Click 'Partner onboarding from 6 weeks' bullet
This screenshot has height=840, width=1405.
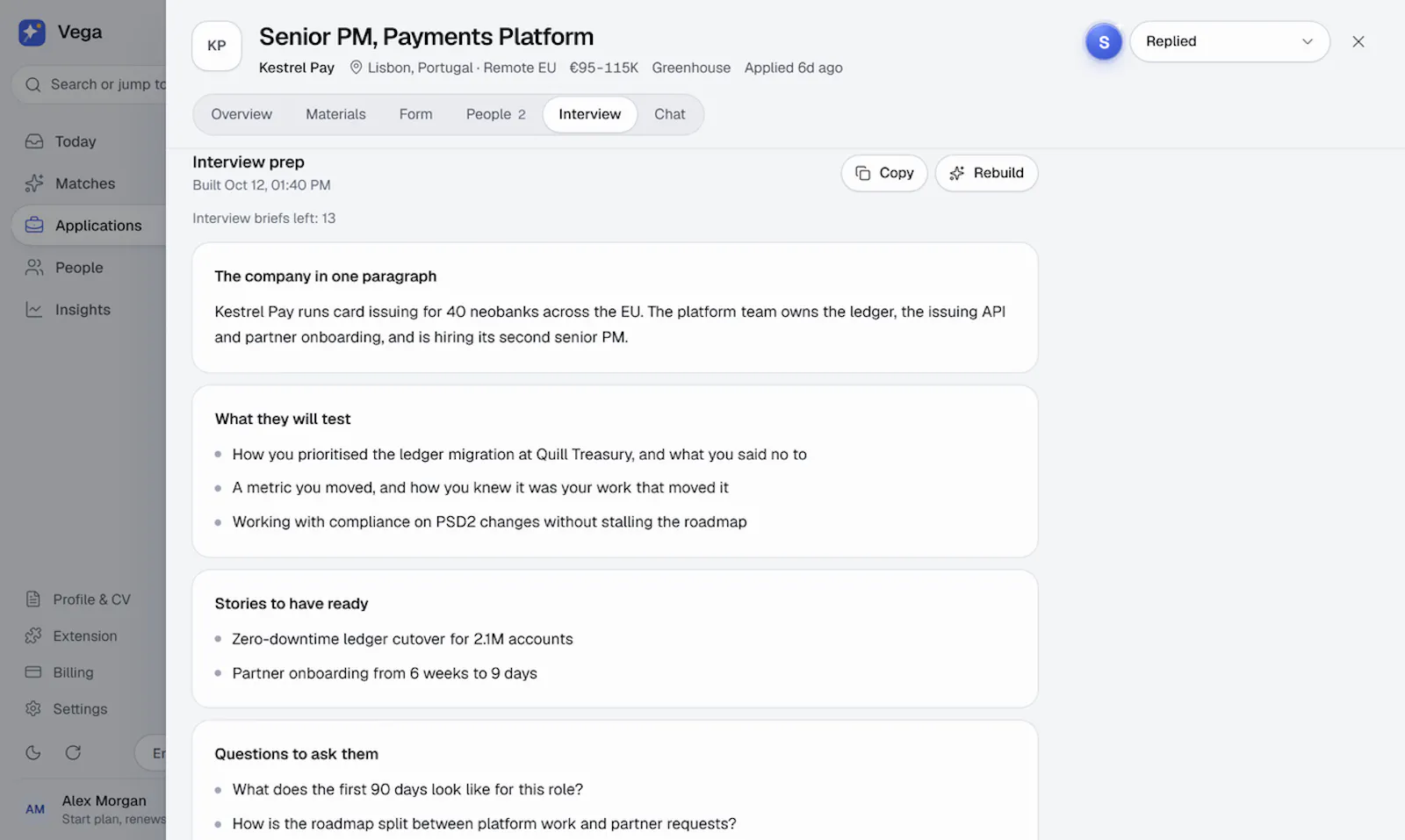(x=385, y=673)
